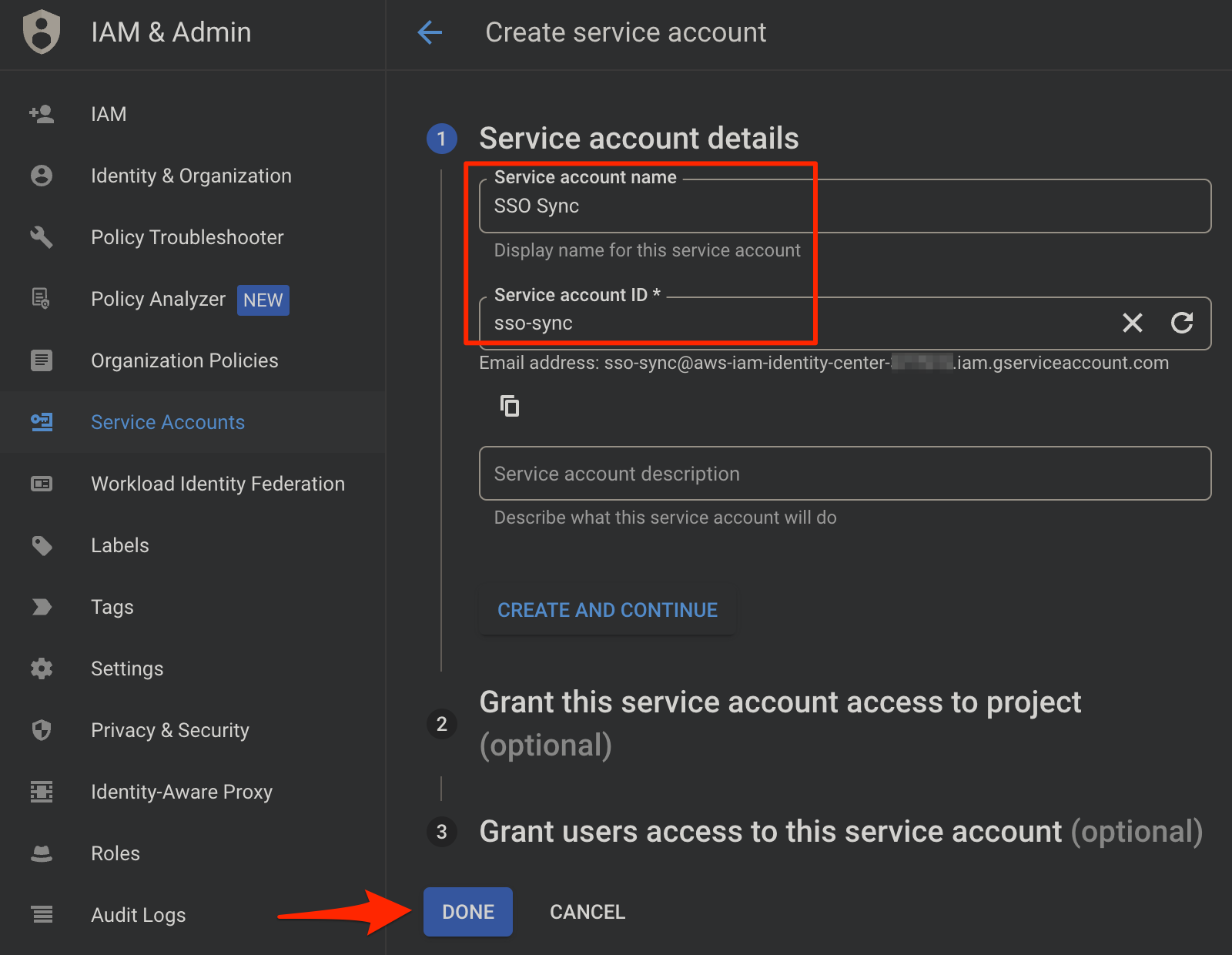
Task: Click the Organization Policies list icon
Action: tap(42, 360)
